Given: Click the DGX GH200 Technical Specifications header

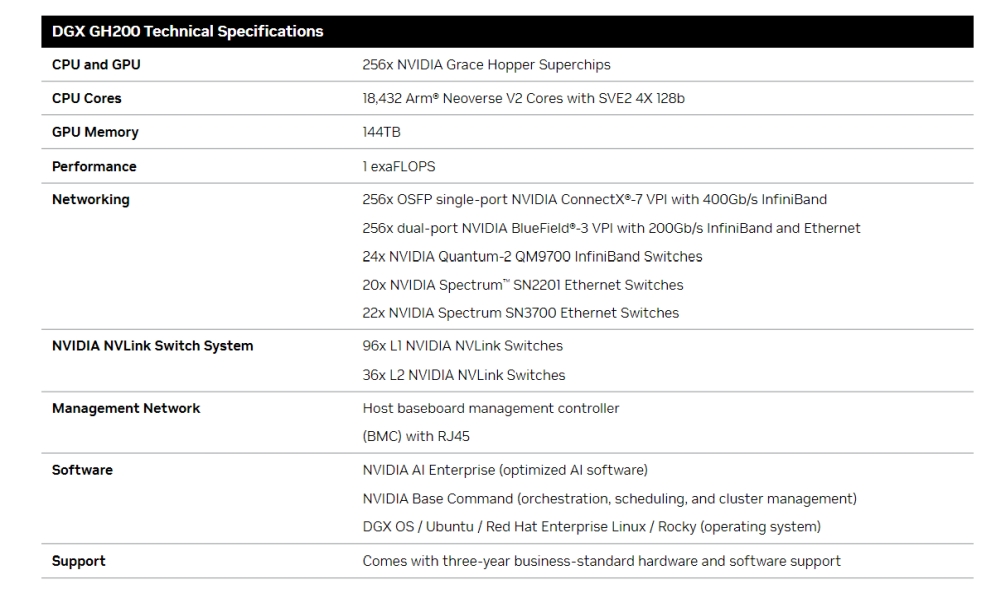Looking at the screenshot, I should pyautogui.click(x=185, y=31).
